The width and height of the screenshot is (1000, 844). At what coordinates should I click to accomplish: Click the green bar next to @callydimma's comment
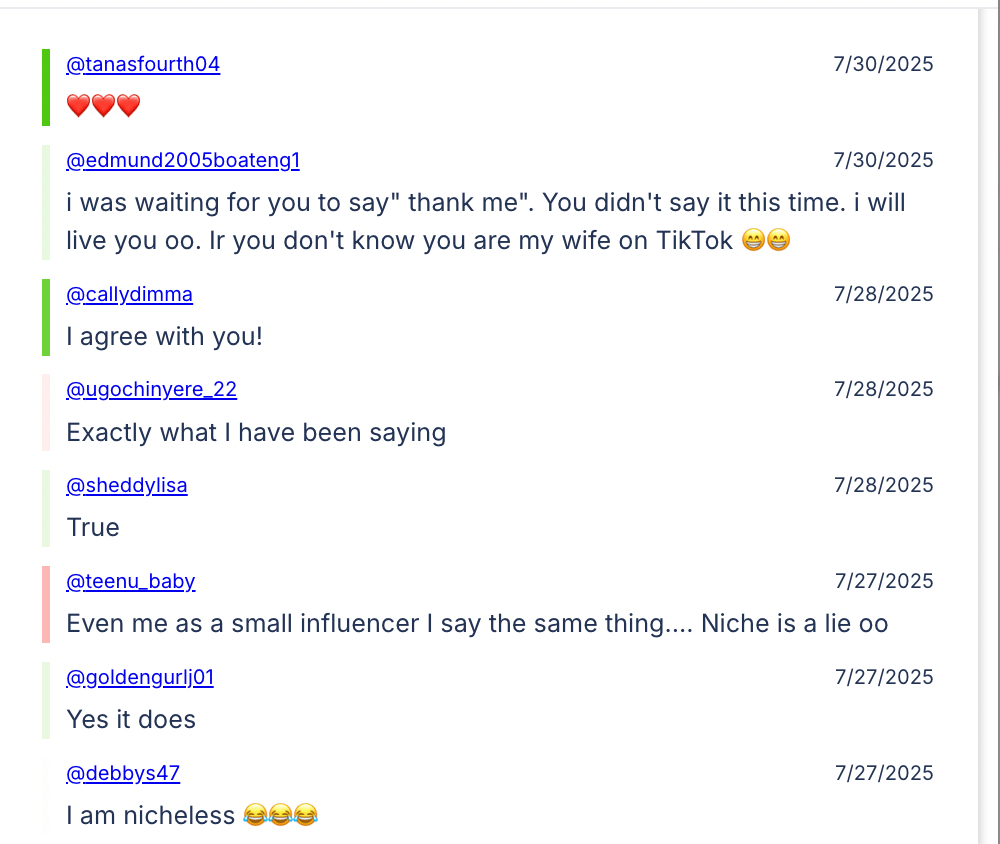pyautogui.click(x=46, y=317)
